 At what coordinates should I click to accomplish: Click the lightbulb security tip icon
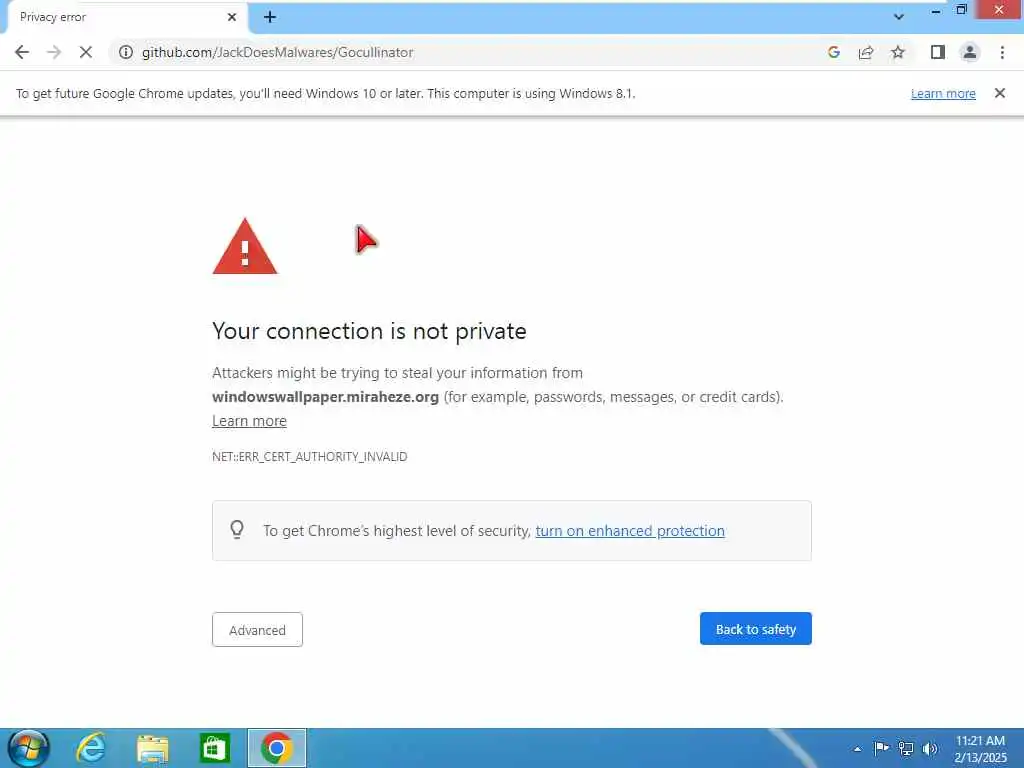coord(237,529)
